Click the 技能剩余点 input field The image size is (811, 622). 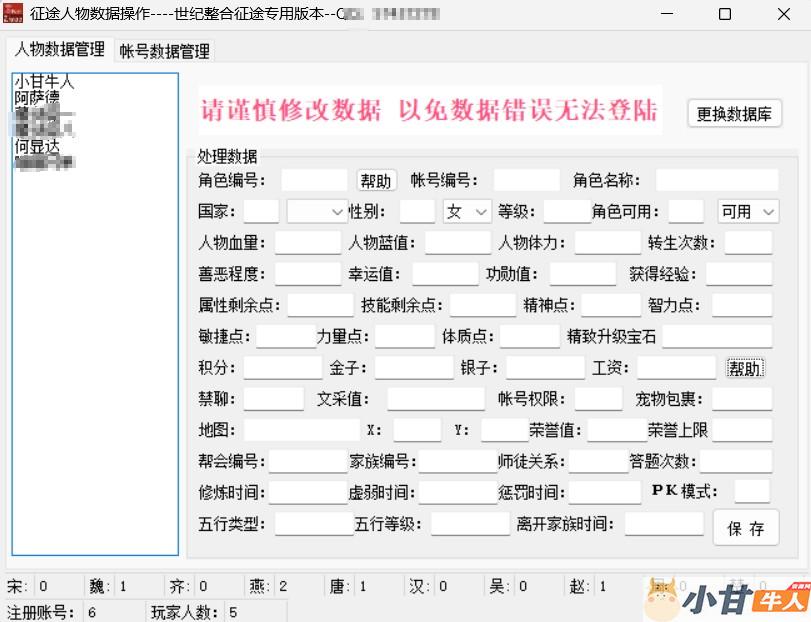tap(483, 305)
